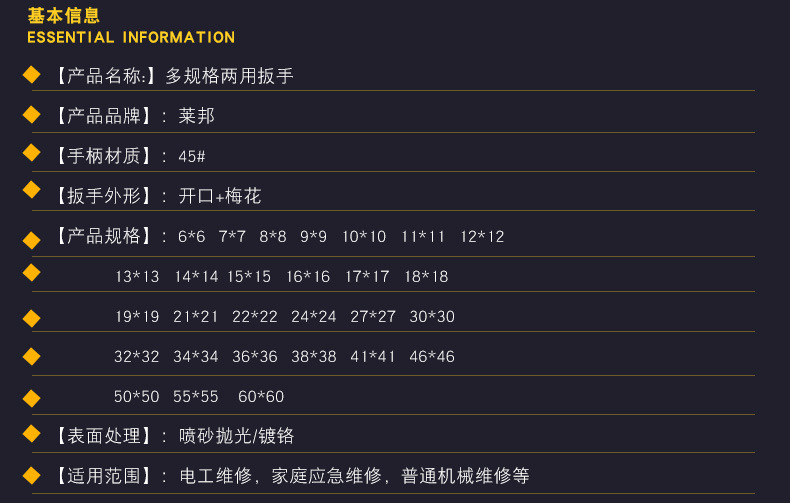This screenshot has height=503, width=790.
Task: Click the diamond bullet on the 13*13 row
Action: (x=32, y=272)
